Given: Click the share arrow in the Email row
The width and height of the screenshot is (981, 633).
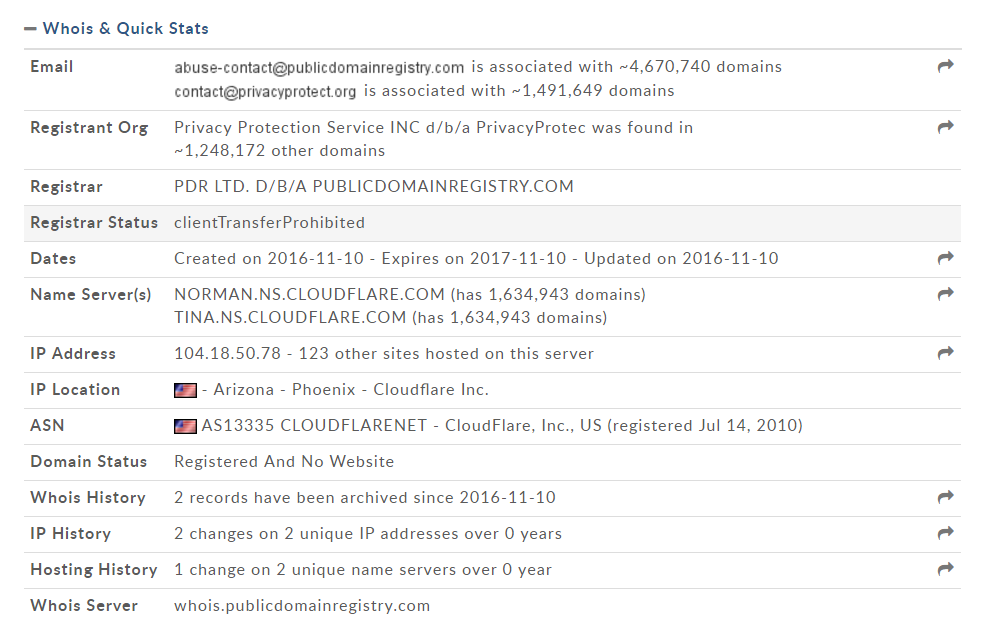Looking at the screenshot, I should (x=945, y=67).
